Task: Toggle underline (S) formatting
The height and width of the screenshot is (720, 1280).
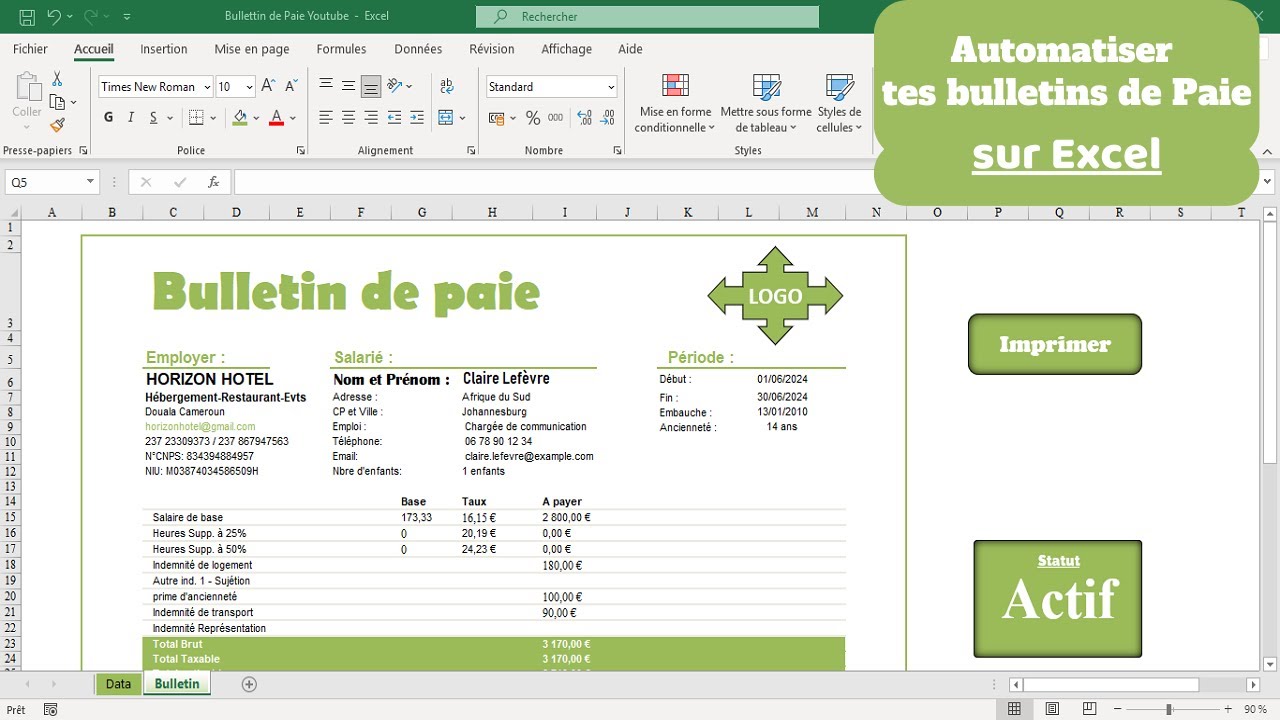Action: tap(155, 118)
